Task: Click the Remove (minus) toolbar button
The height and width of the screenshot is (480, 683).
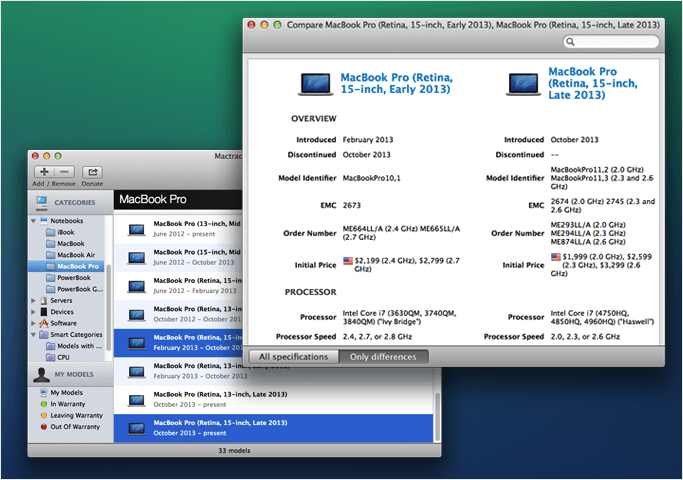Action: (64, 172)
